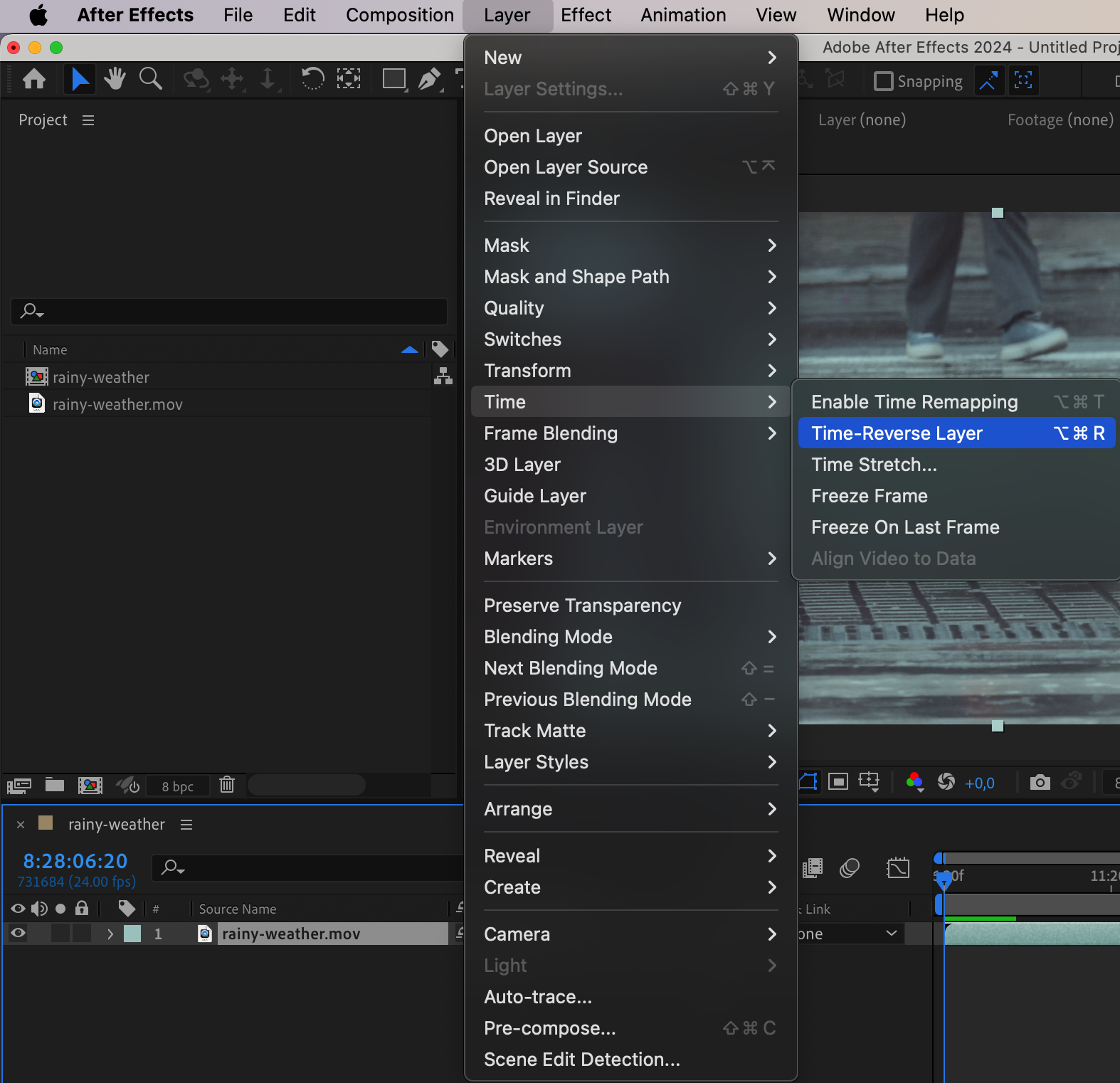Select the Rectangle shape tool
The image size is (1120, 1083).
tap(393, 79)
